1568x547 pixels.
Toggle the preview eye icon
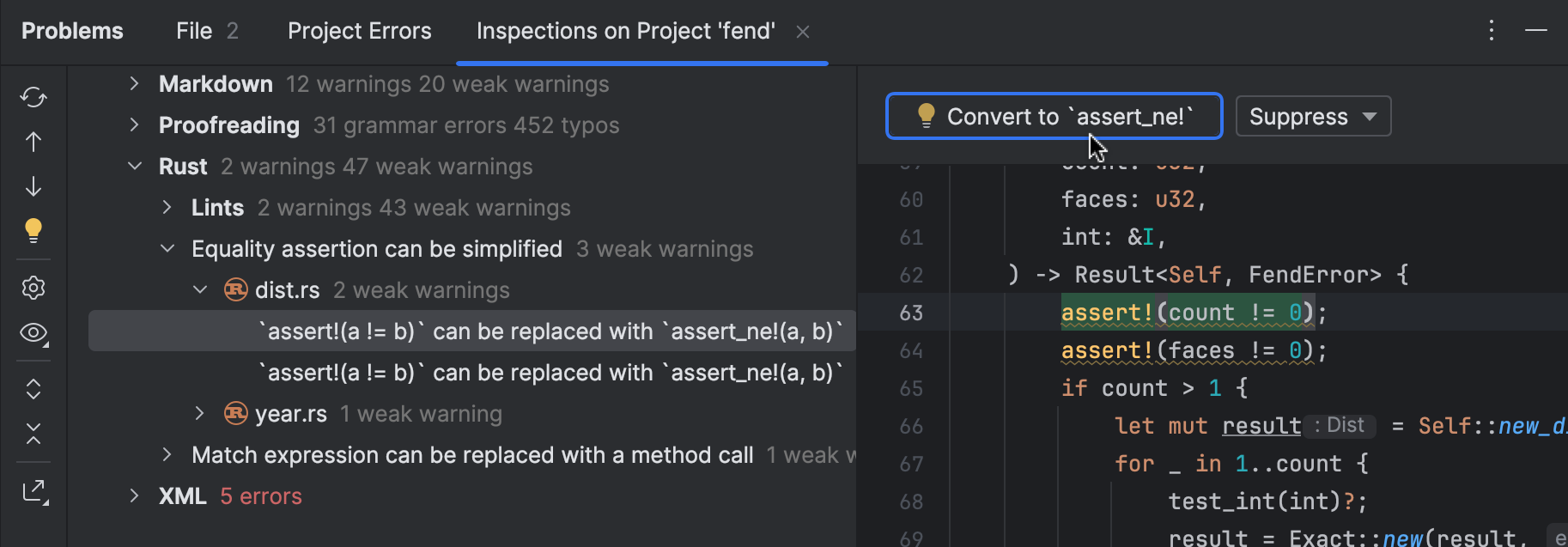(33, 333)
